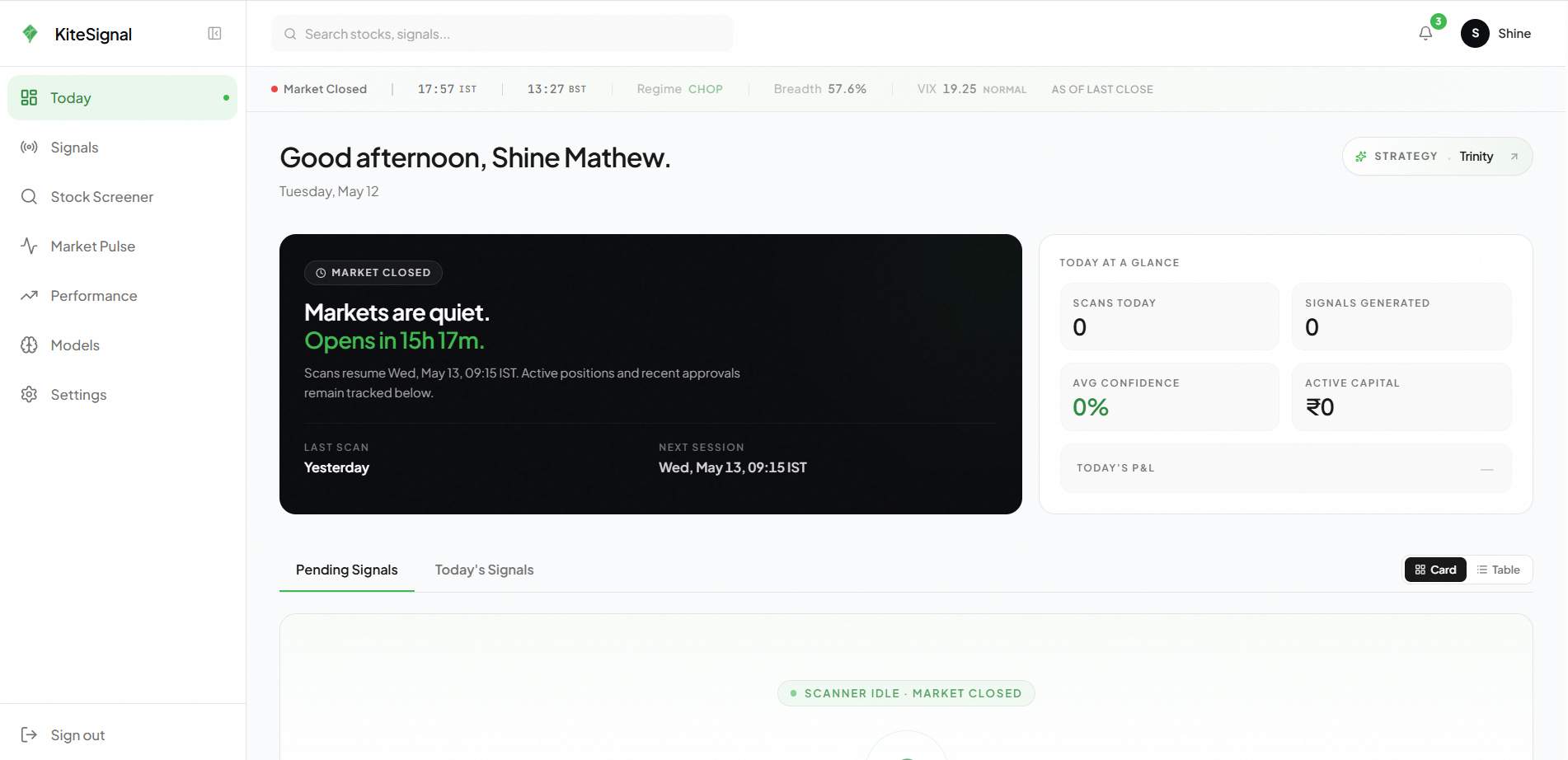Click the Last Scan Yesterday value
Image resolution: width=1568 pixels, height=760 pixels.
tap(336, 467)
